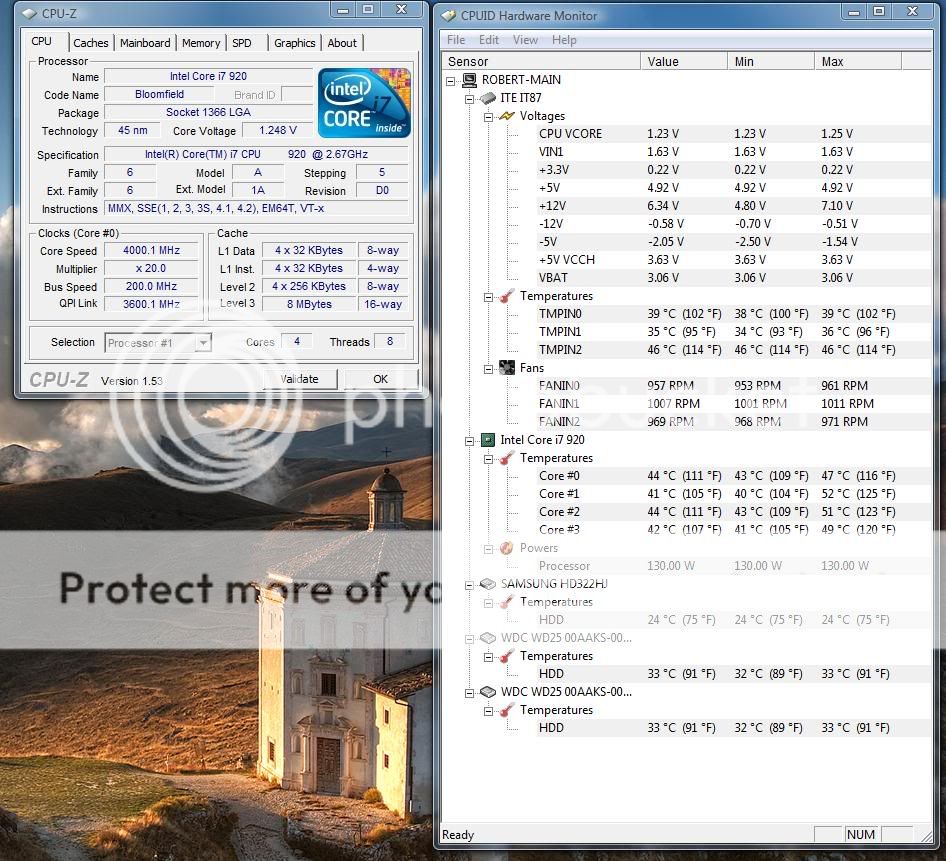
Task: Open the View menu
Action: [525, 40]
